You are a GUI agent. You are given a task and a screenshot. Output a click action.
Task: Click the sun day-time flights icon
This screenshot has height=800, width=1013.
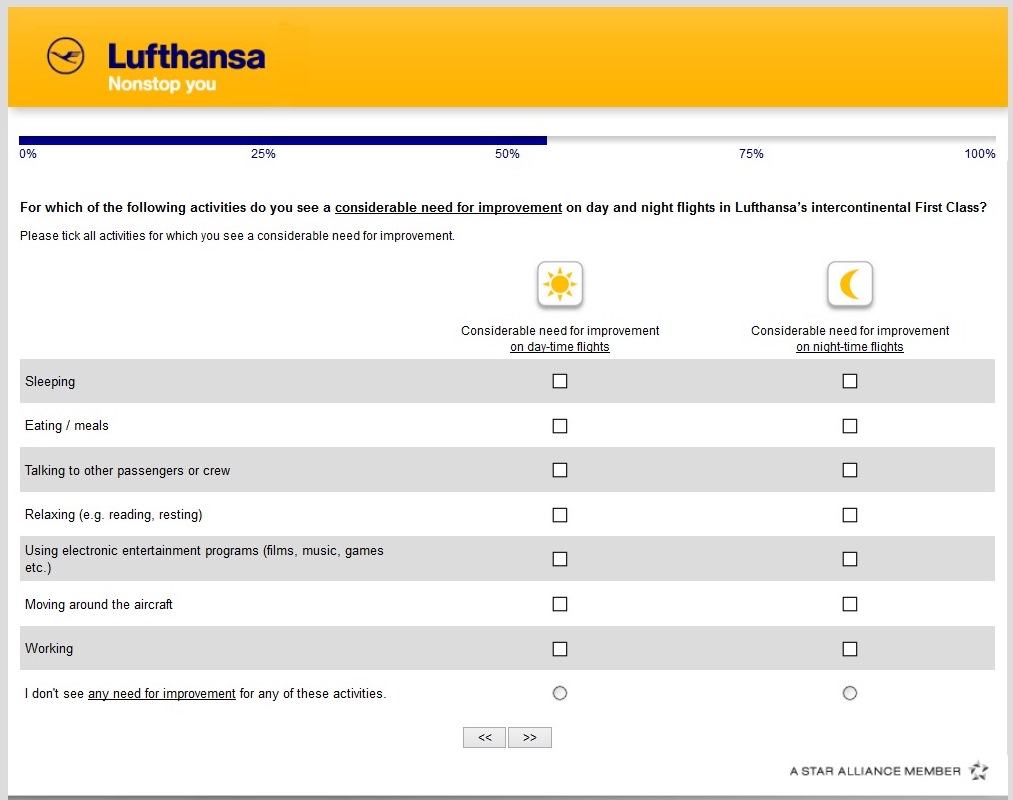point(560,285)
